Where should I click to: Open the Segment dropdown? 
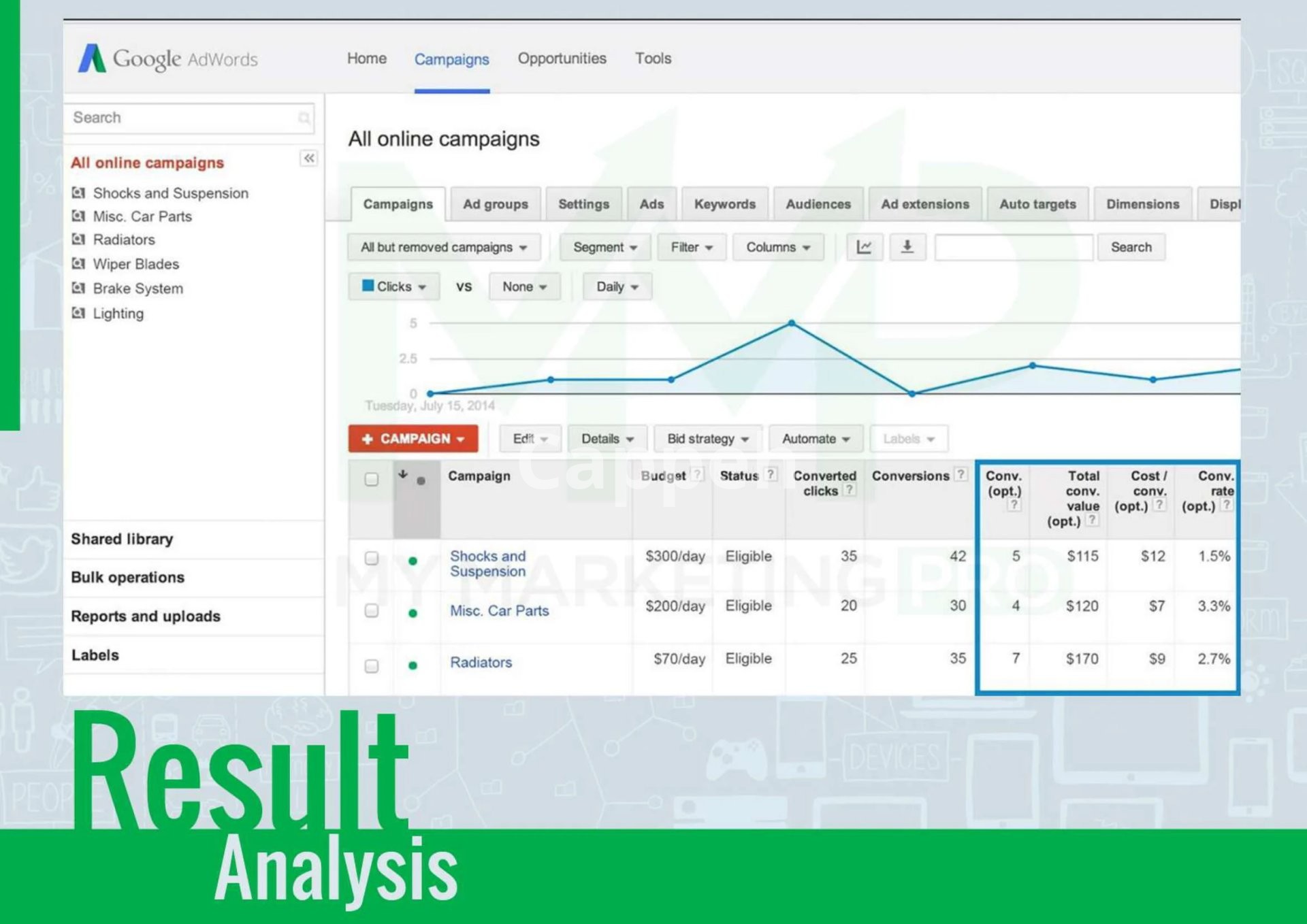click(x=604, y=248)
